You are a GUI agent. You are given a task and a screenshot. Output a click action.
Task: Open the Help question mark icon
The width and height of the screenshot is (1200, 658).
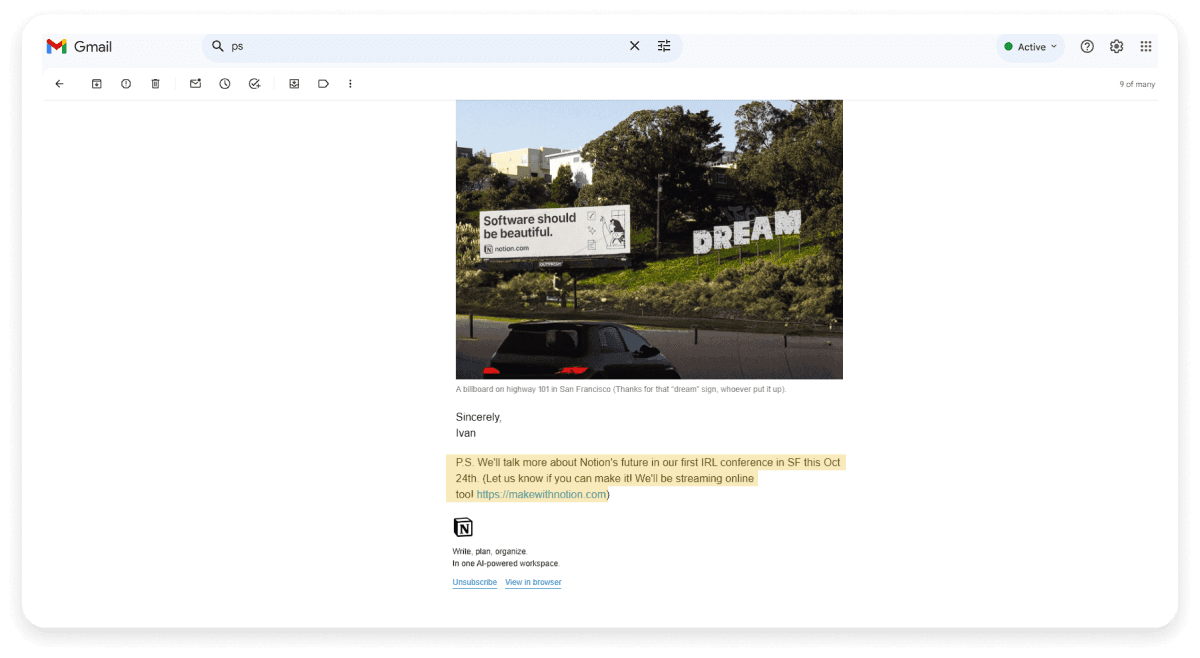(x=1087, y=46)
